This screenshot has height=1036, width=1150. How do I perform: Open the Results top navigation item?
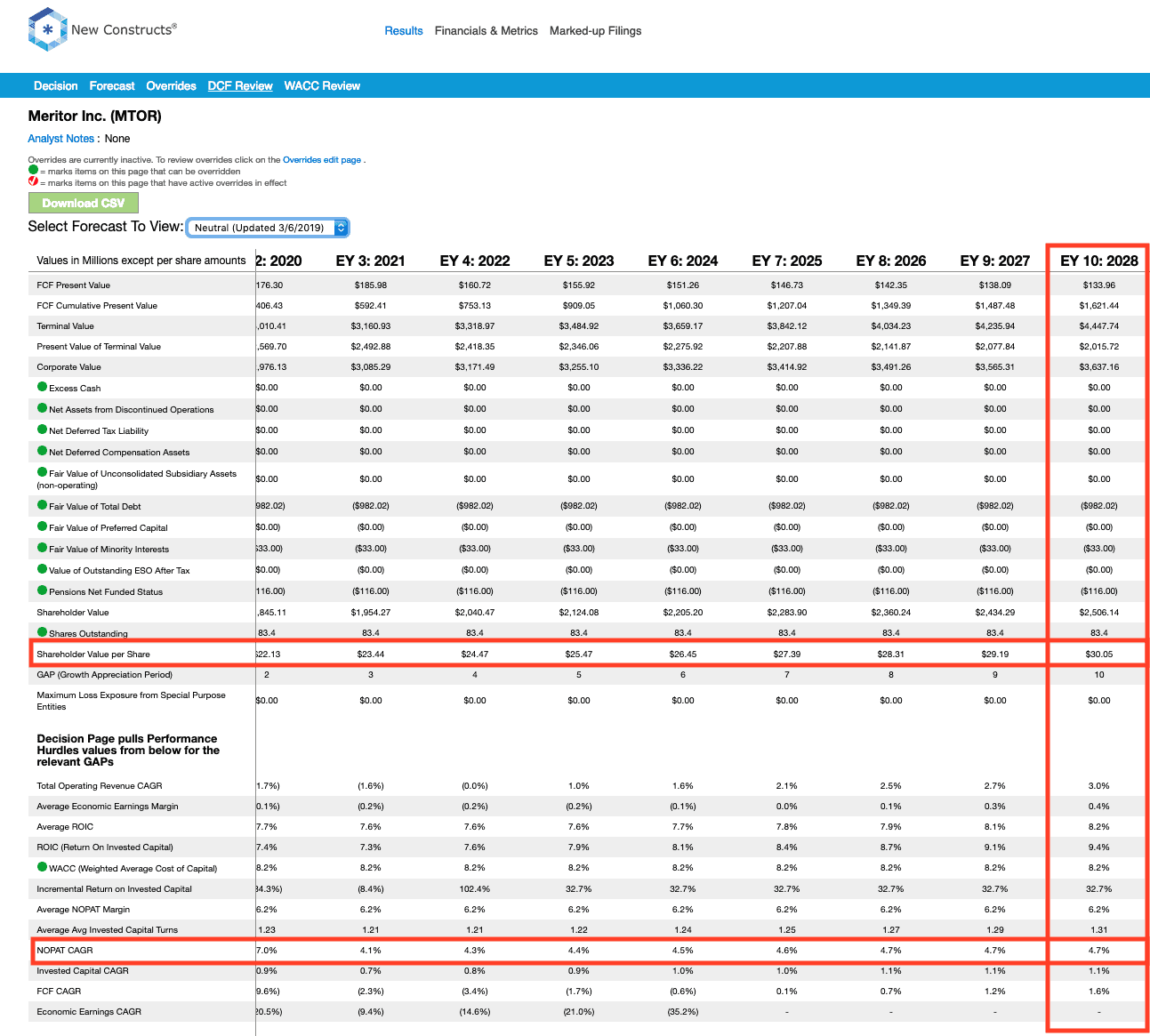coord(404,30)
